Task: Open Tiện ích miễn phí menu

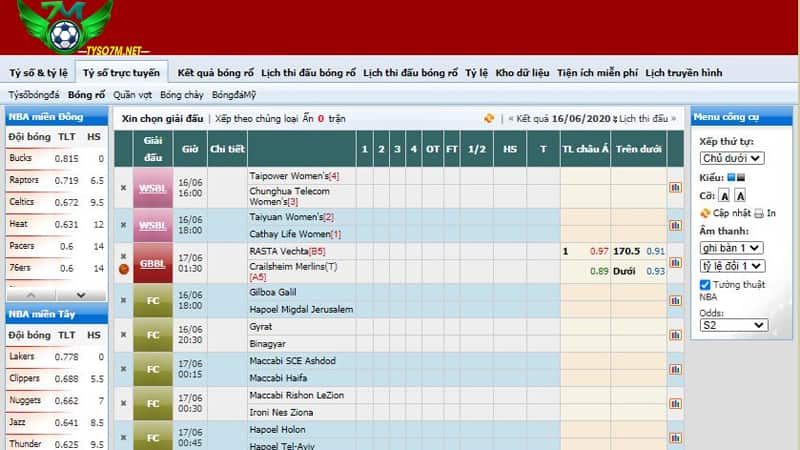Action: click(597, 73)
